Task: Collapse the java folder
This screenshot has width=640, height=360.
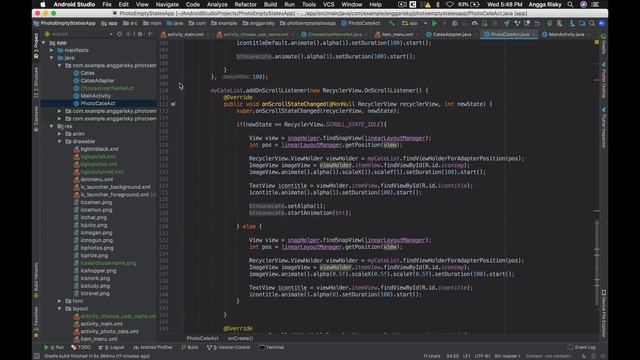Action: pyautogui.click(x=51, y=58)
